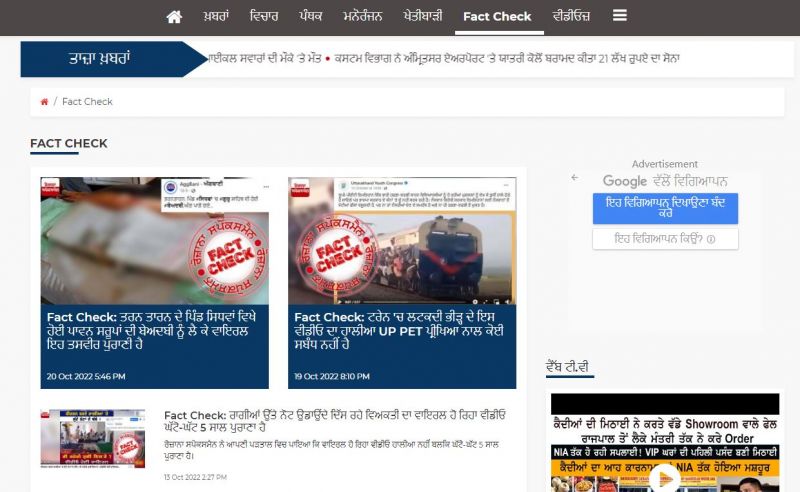800x492 pixels.
Task: Click the back arrow in the Google ad
Action: [575, 178]
